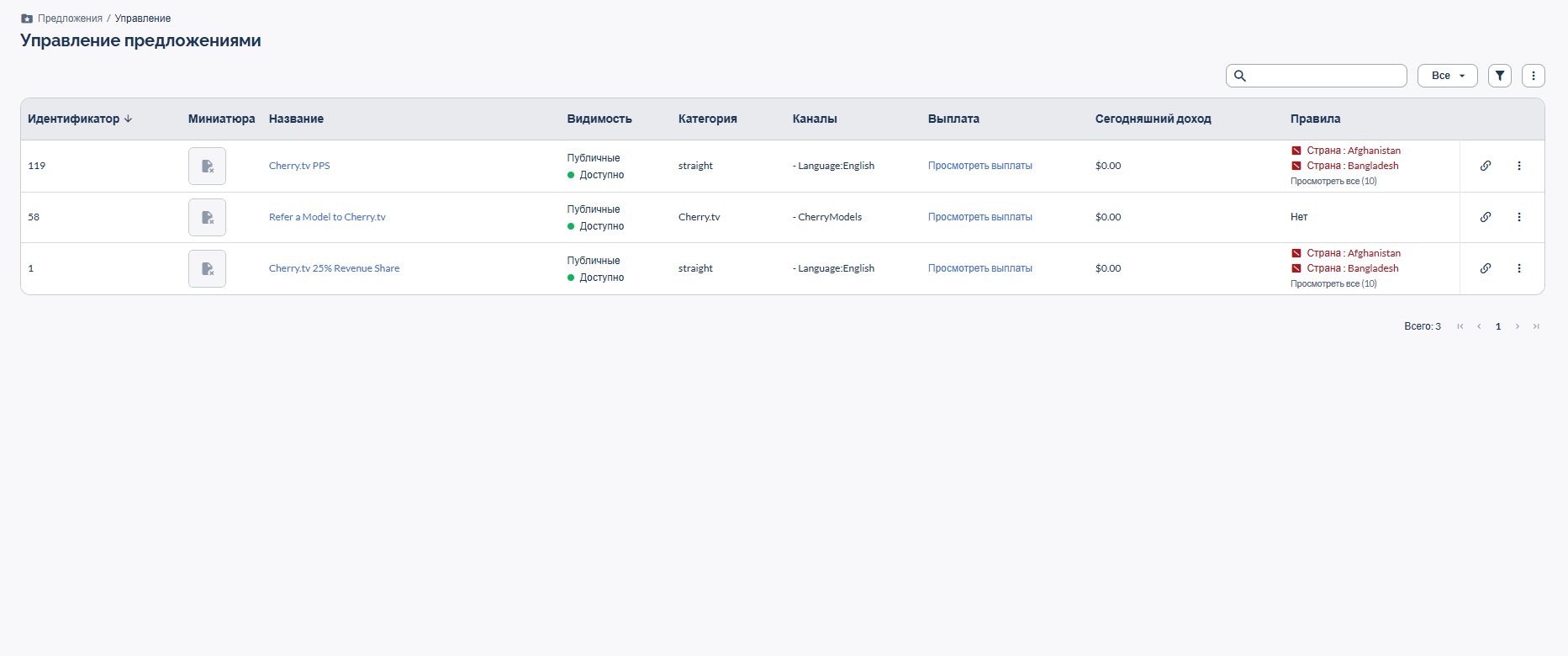Screen dimensions: 1568x656
Task: Click the Видимость column header
Action: point(599,119)
